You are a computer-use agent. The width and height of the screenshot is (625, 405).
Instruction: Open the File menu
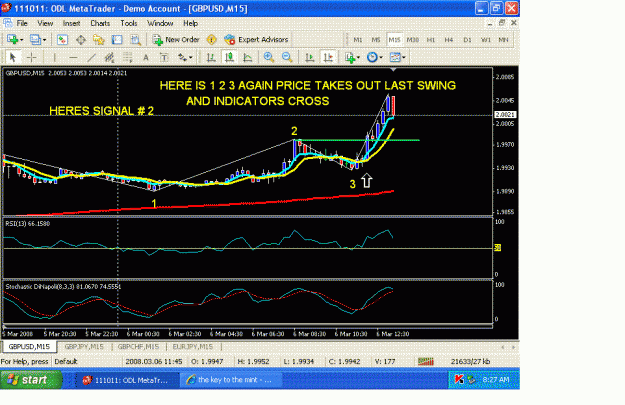tap(22, 23)
